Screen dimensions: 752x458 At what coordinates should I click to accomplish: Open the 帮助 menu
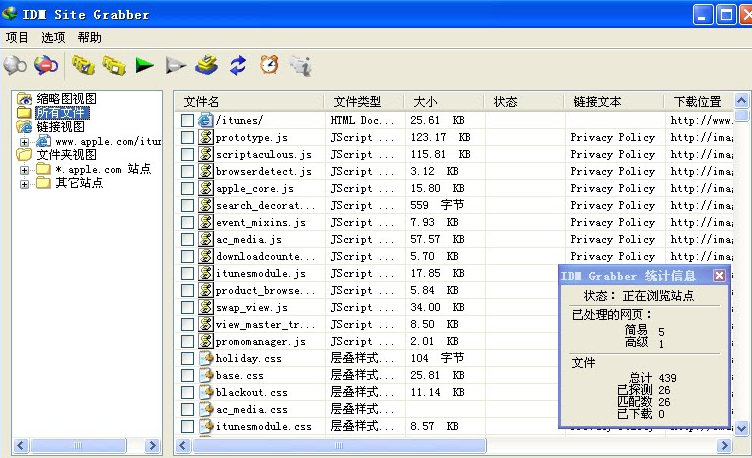(89, 37)
